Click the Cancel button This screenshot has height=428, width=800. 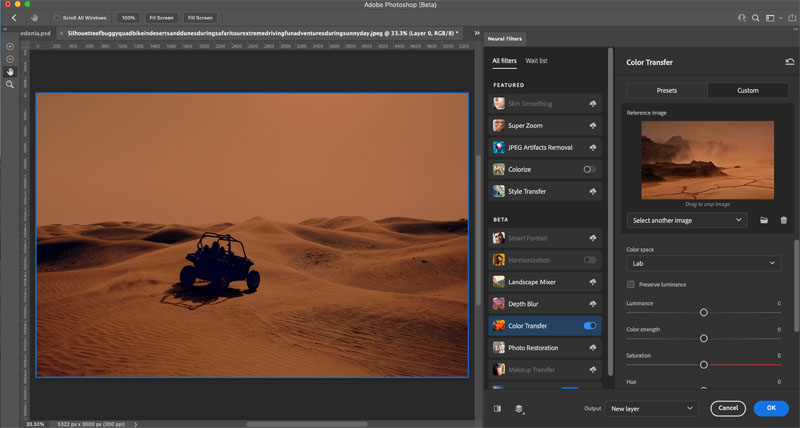pos(728,408)
